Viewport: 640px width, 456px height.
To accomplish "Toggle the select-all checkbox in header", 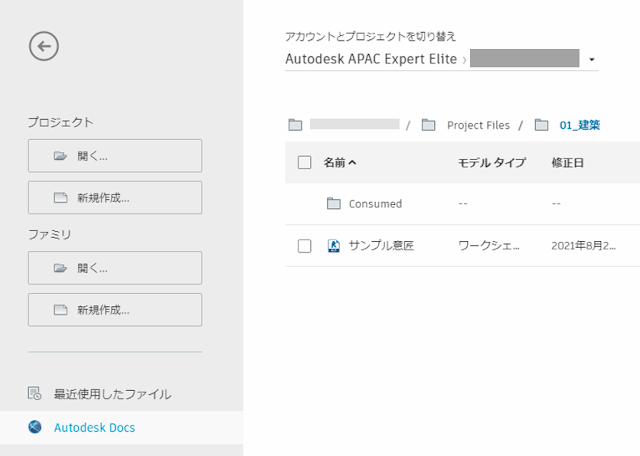I will [305, 162].
